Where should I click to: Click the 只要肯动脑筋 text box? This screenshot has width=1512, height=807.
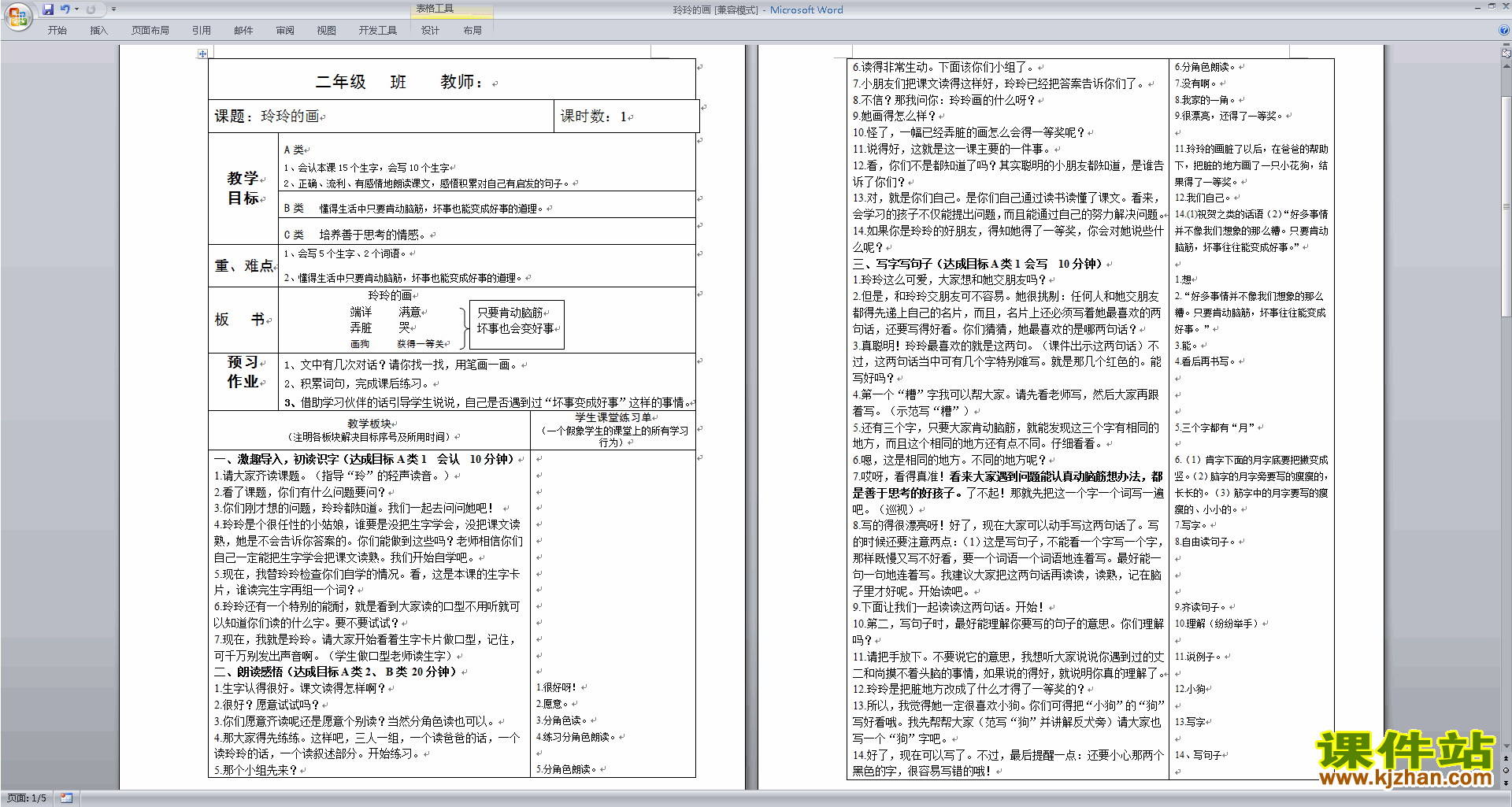pyautogui.click(x=517, y=324)
